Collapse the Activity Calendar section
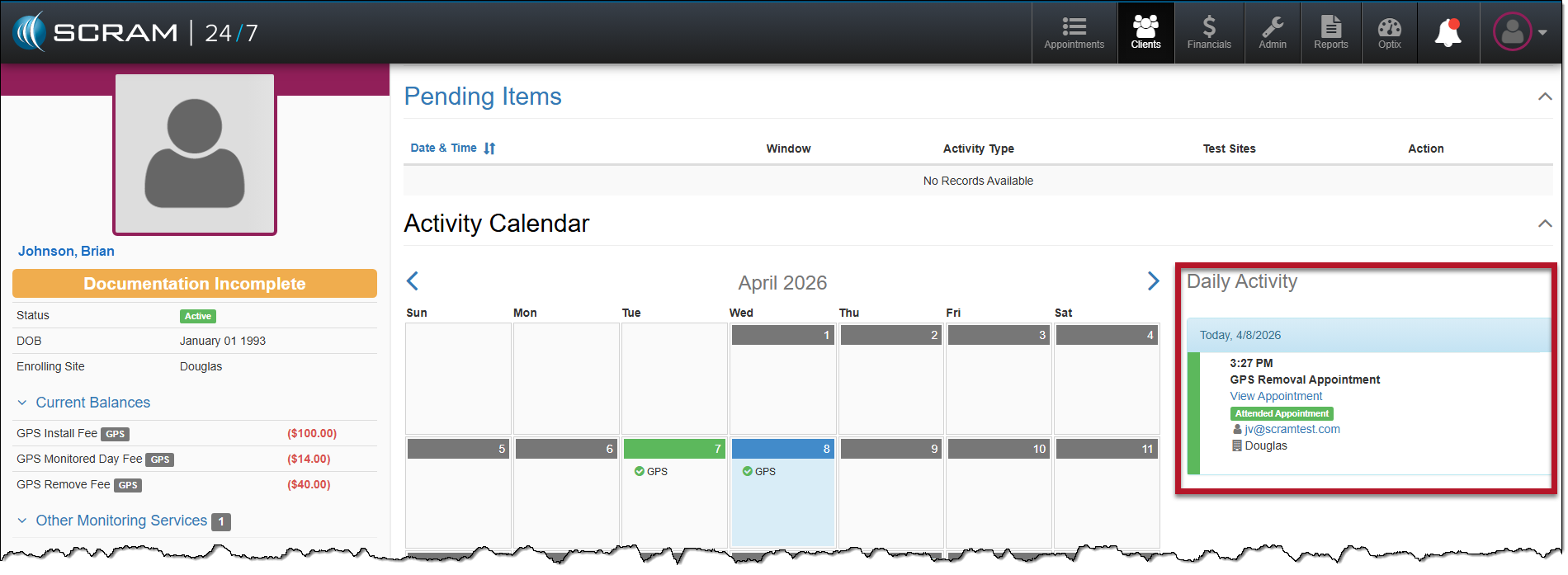This screenshot has width=1568, height=575. pyautogui.click(x=1545, y=224)
